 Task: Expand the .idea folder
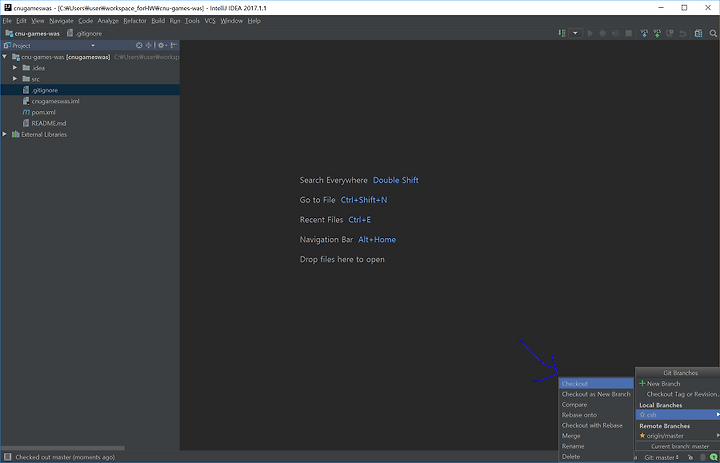pos(15,68)
